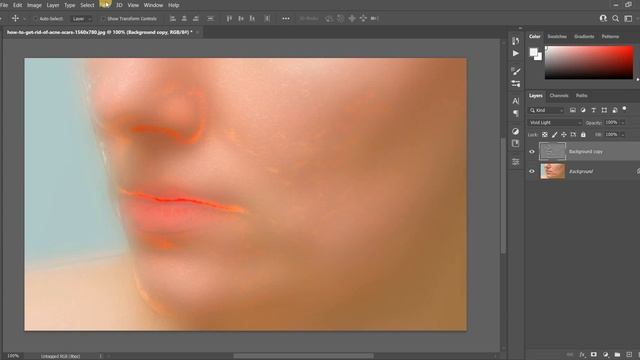The width and height of the screenshot is (640, 360).
Task: Toggle lock position icon
Action: click(564, 134)
